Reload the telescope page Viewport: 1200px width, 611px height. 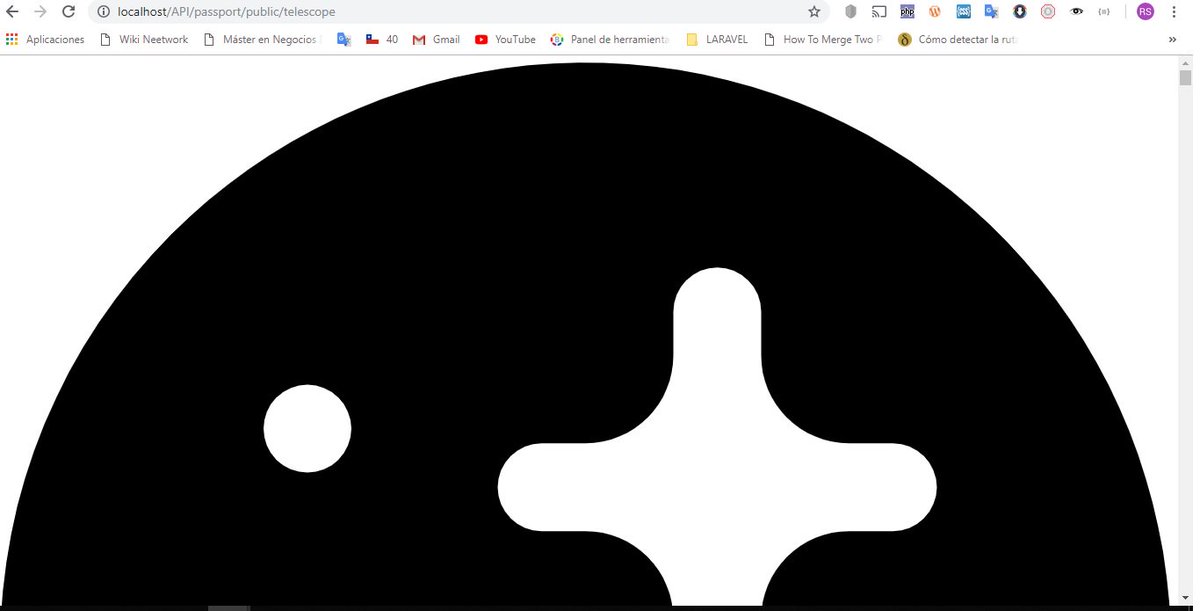[68, 12]
